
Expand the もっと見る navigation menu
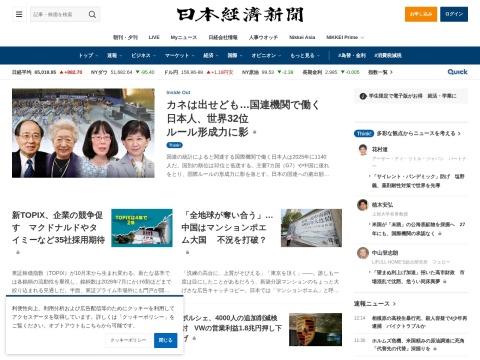click(x=305, y=55)
